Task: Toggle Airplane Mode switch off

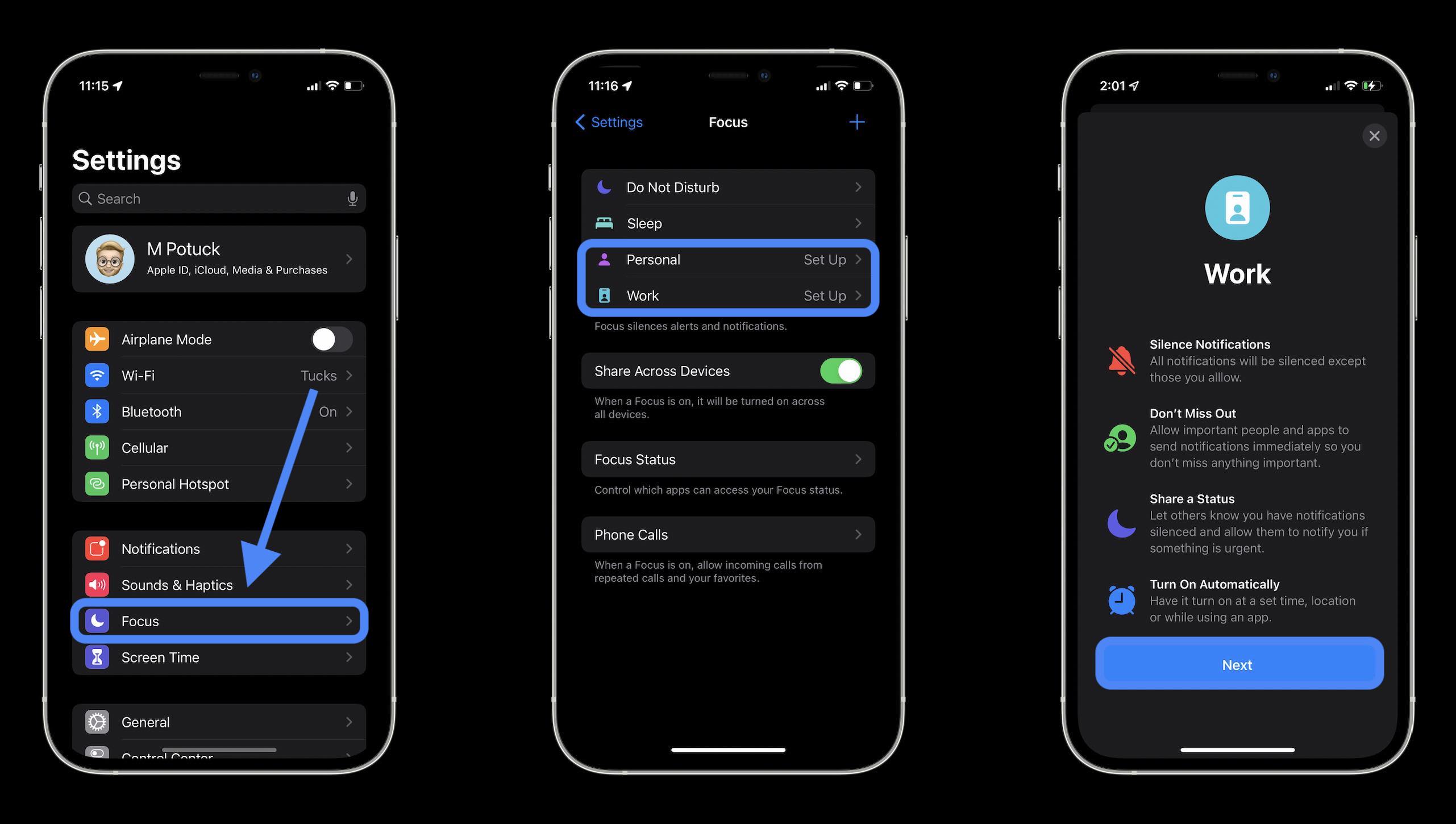Action: [x=331, y=338]
